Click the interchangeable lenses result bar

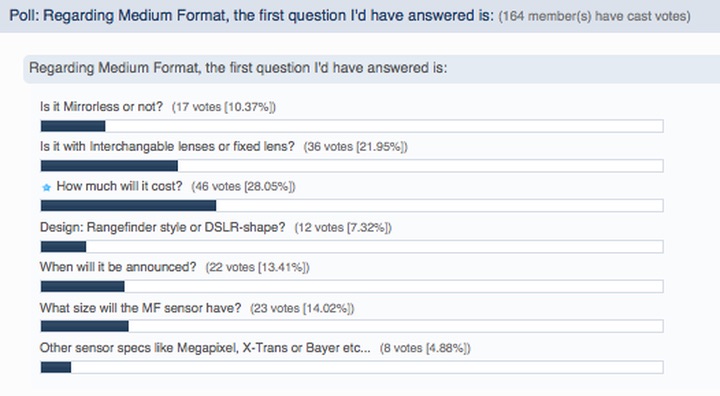coord(352,165)
